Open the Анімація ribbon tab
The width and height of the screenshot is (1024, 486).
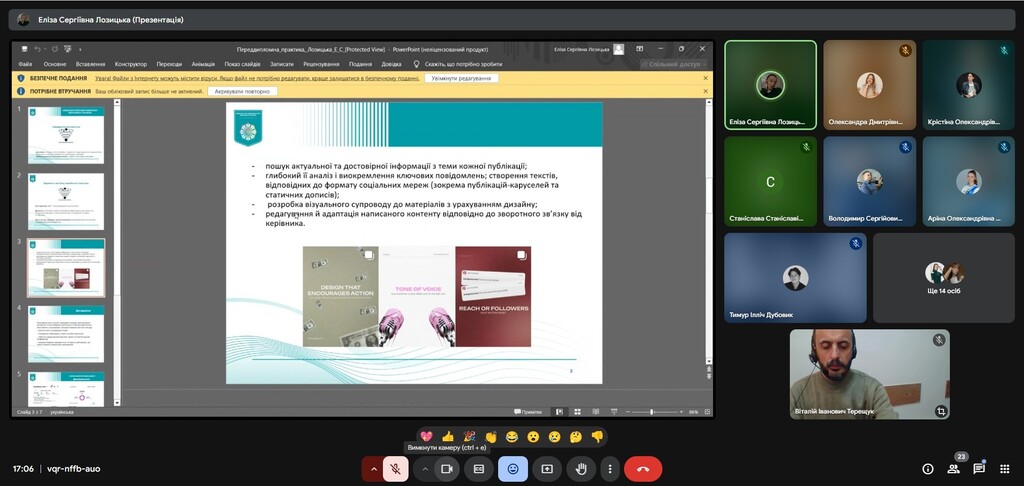tap(202, 64)
